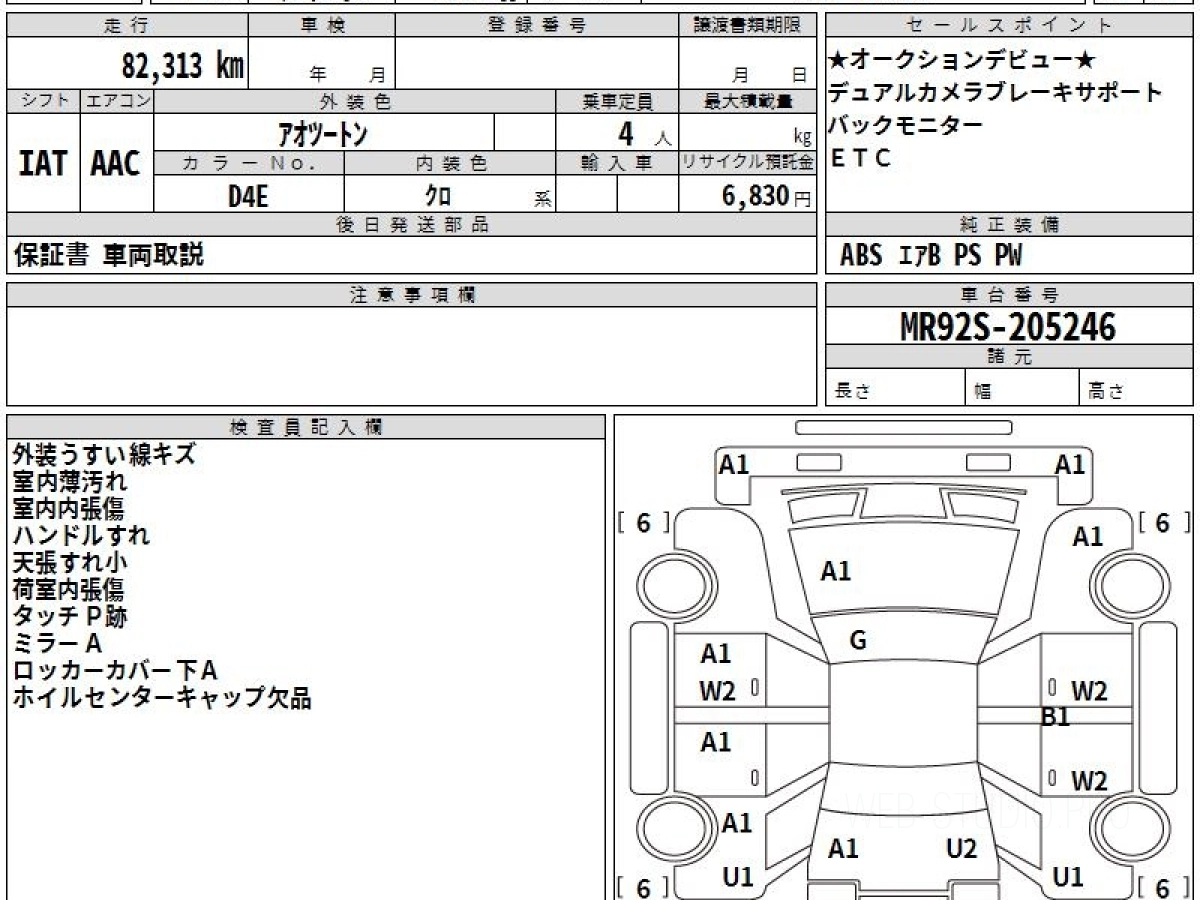
Task: Click the note ミラーA
Action: click(x=57, y=643)
